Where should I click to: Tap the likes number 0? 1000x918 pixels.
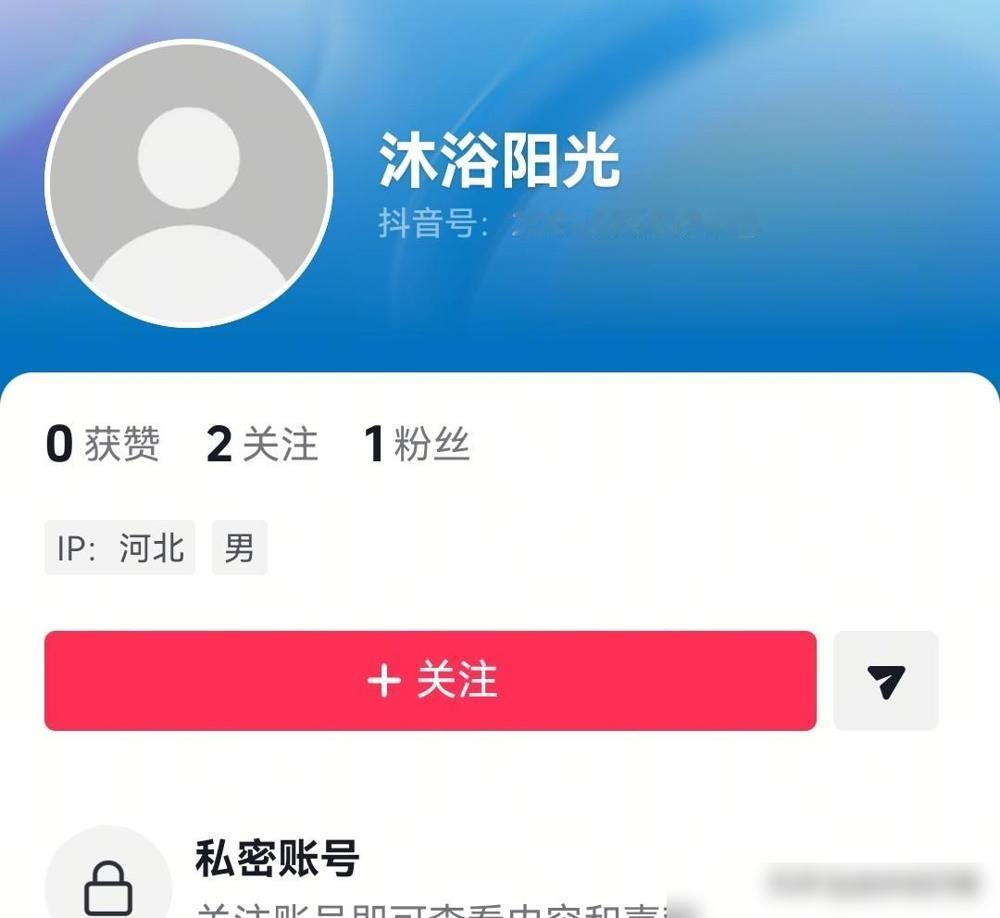point(59,444)
